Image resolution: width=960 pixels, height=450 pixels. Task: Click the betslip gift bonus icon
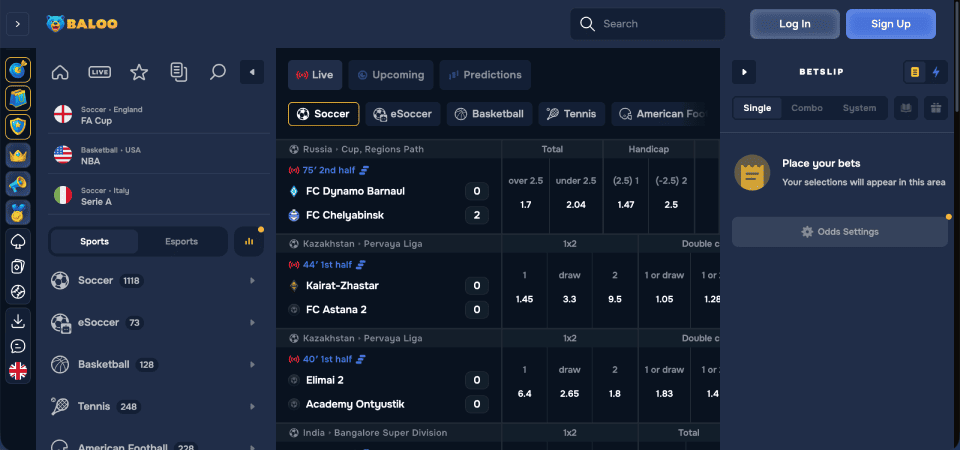pos(936,108)
